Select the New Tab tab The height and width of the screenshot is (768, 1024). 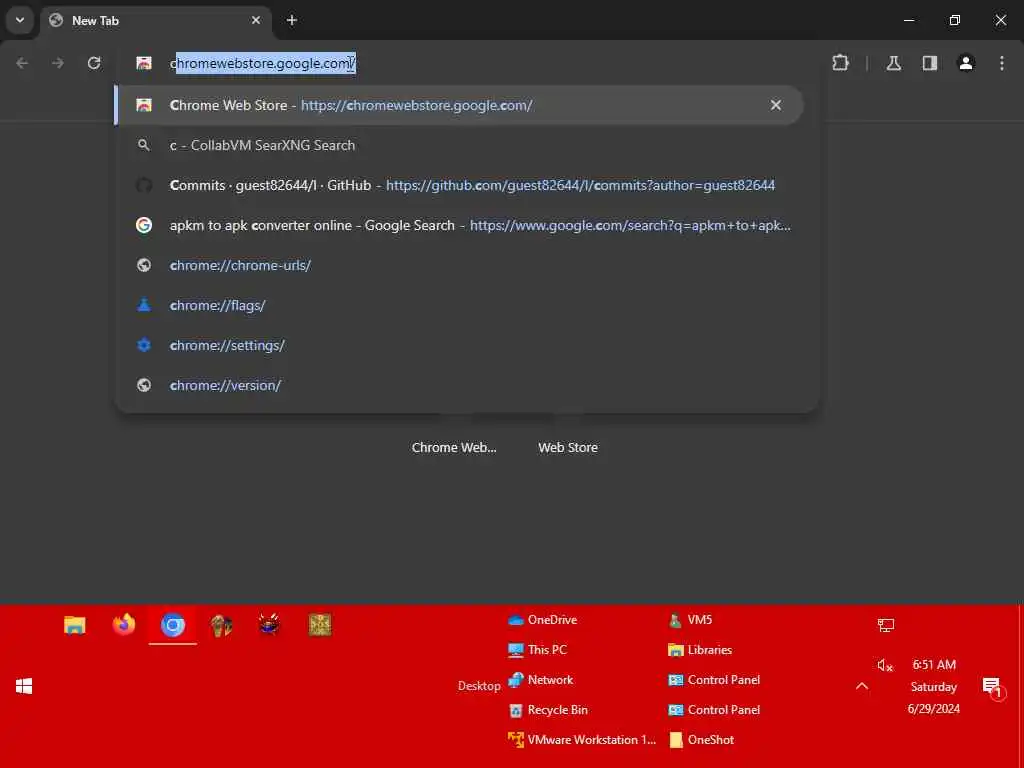(155, 20)
